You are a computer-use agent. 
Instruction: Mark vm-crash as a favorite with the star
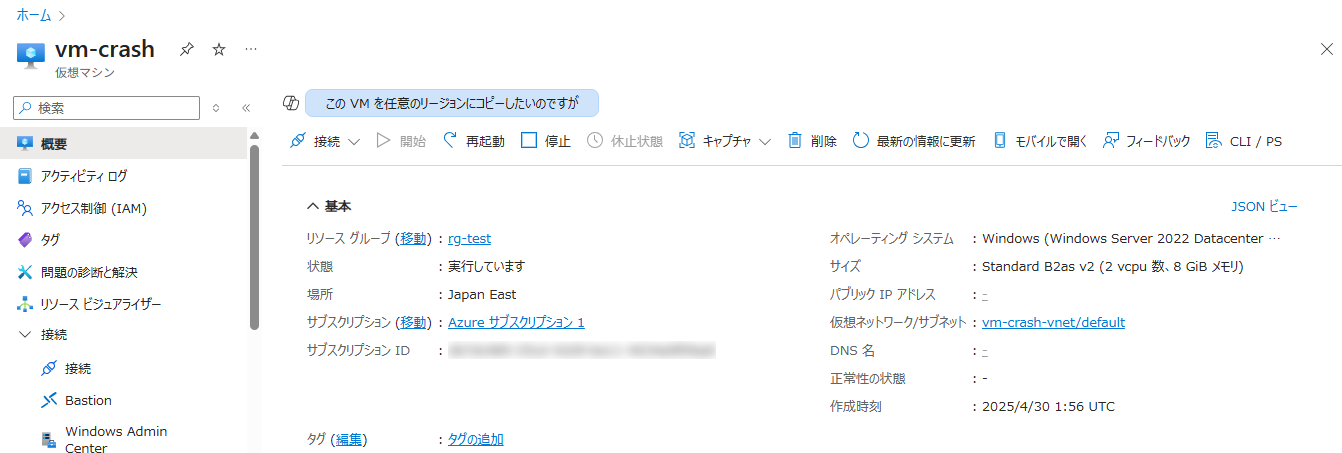pyautogui.click(x=219, y=49)
